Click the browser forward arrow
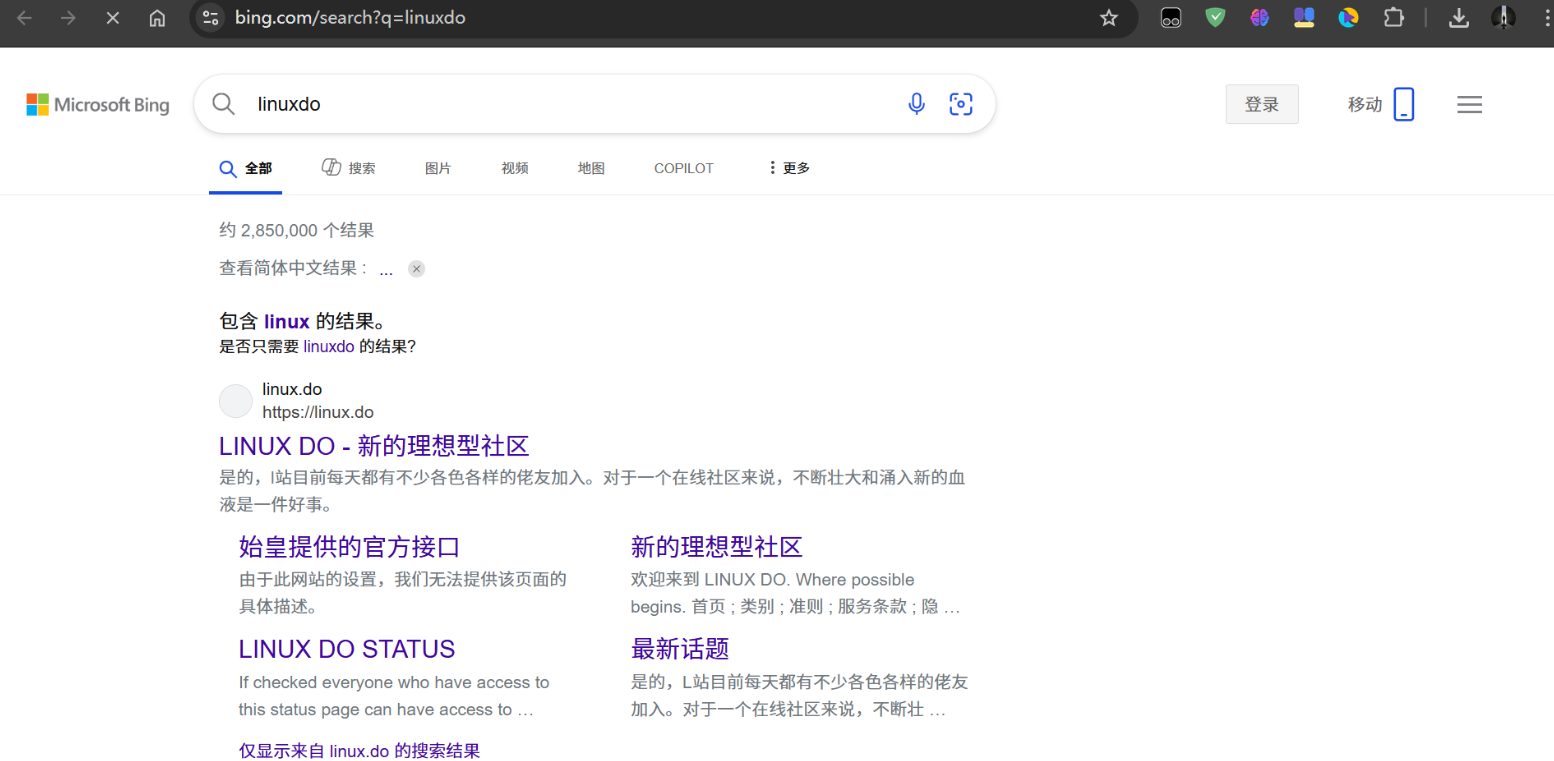 point(68,18)
